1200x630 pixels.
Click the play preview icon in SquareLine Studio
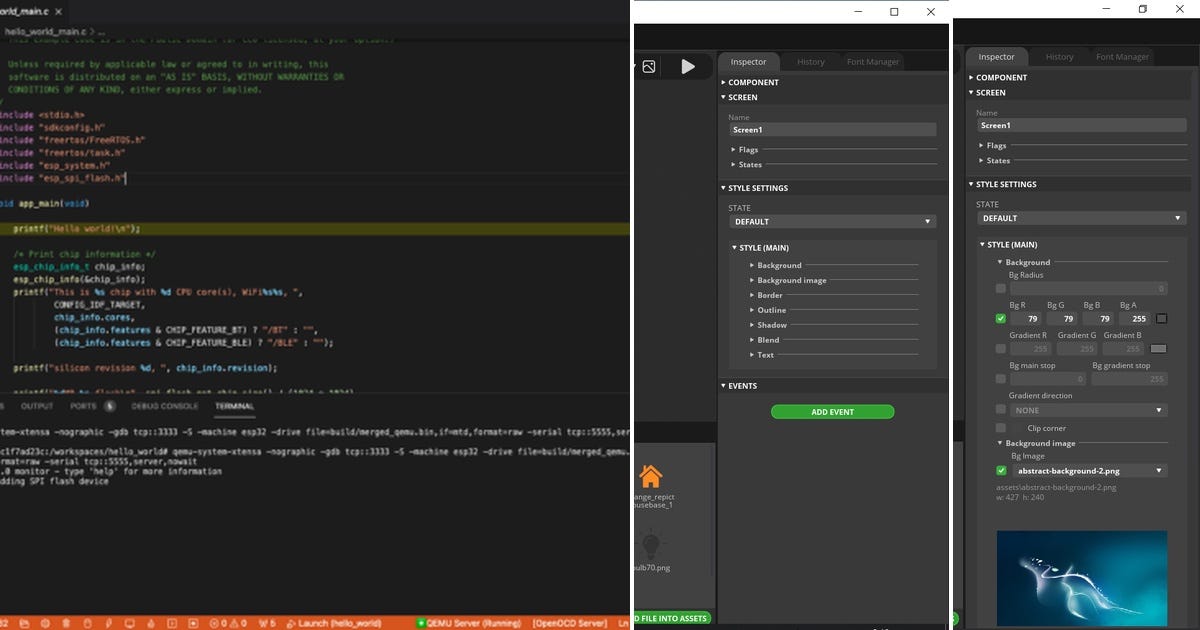688,66
